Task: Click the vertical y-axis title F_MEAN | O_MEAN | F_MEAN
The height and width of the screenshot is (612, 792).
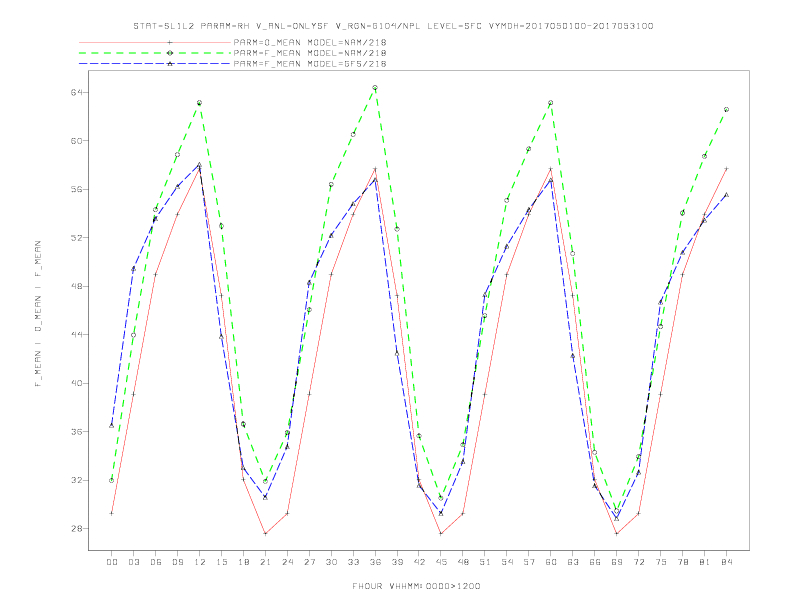Action: (x=38, y=314)
